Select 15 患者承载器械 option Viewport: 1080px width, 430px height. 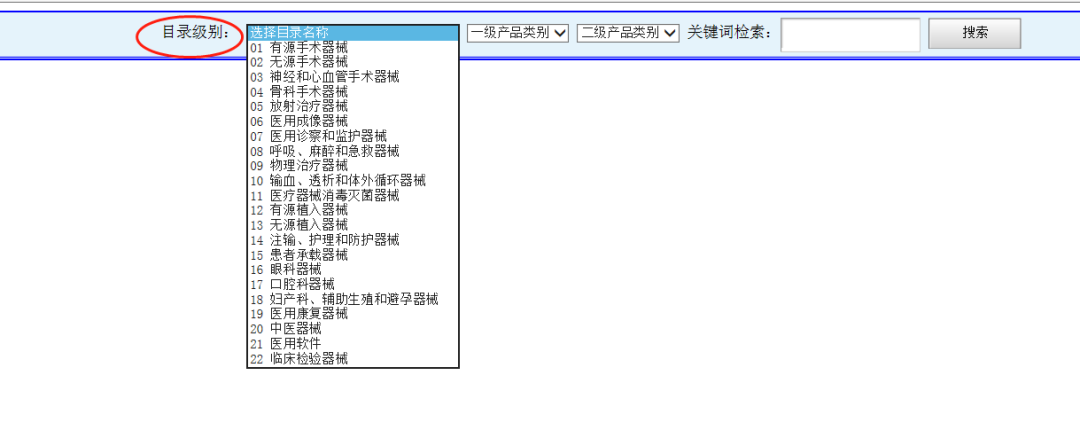(353, 255)
